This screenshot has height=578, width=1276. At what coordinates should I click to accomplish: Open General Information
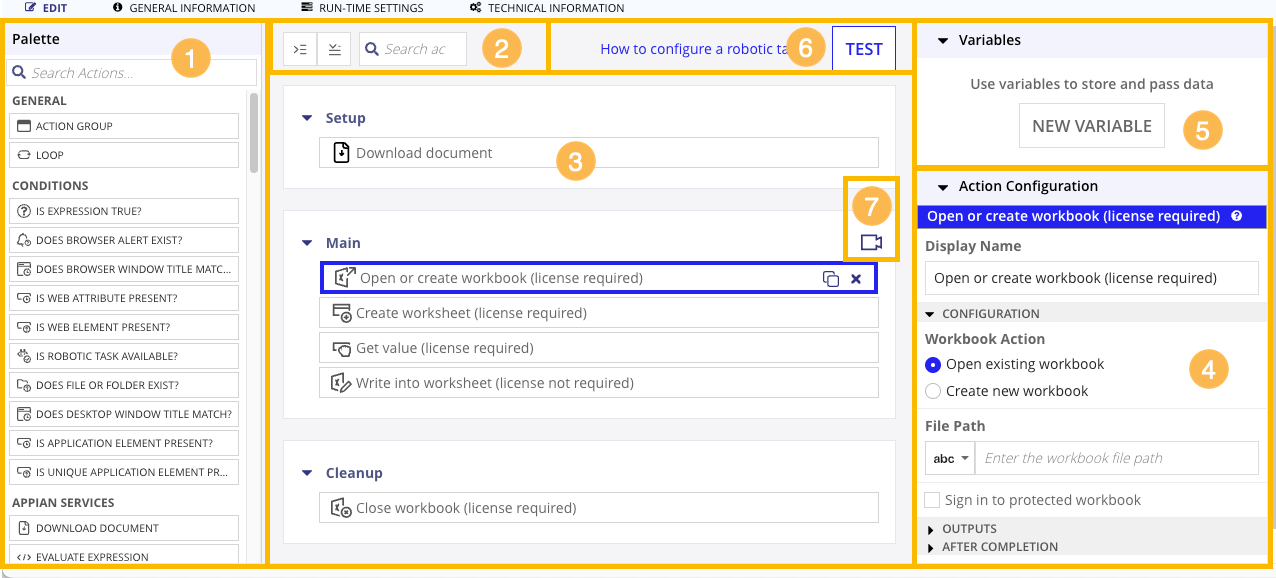[183, 8]
